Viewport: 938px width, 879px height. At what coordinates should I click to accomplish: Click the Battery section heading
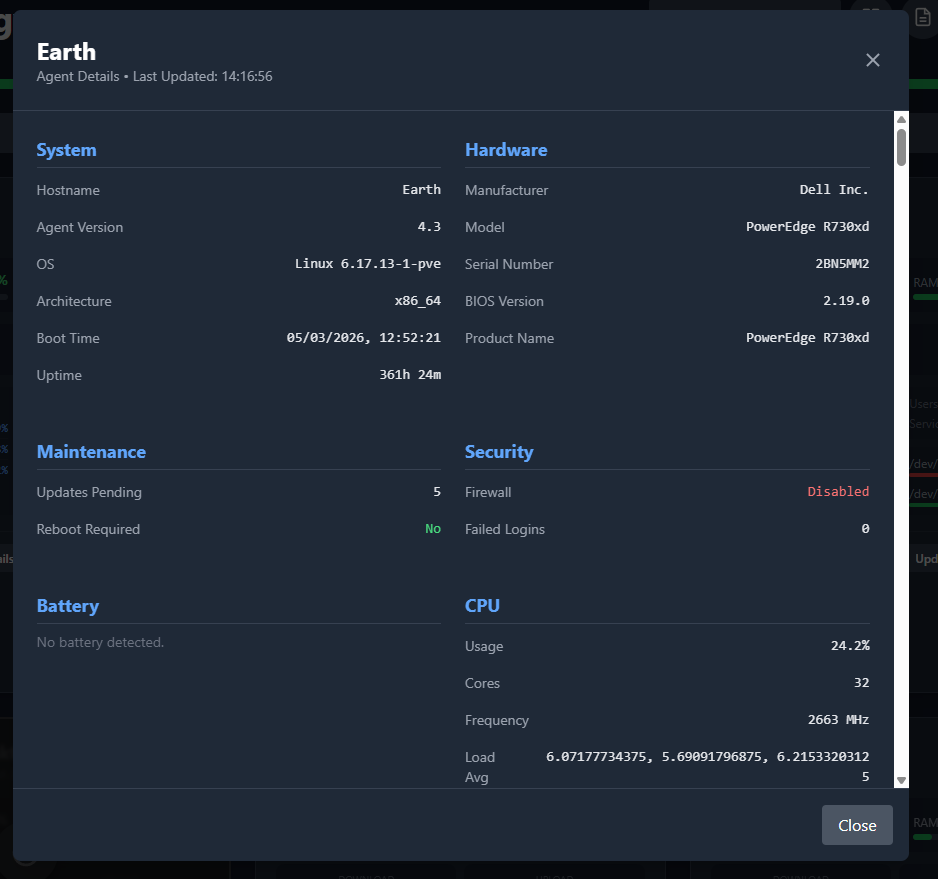click(67, 606)
